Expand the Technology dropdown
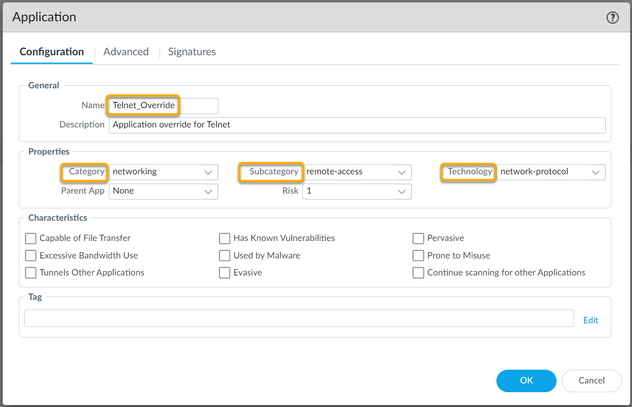This screenshot has width=632, height=407. pyautogui.click(x=551, y=172)
